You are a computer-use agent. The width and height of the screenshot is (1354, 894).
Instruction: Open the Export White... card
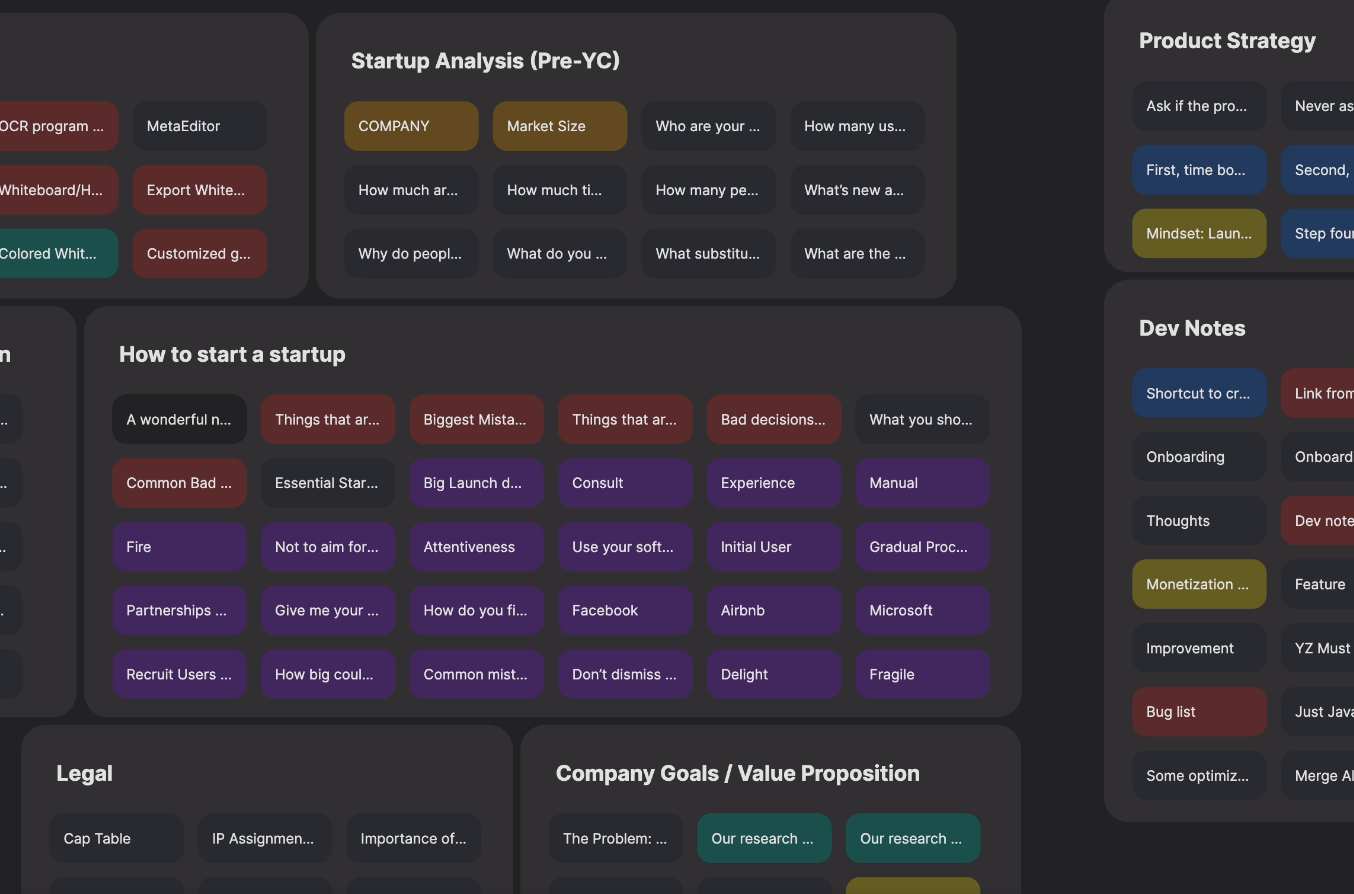tap(199, 190)
